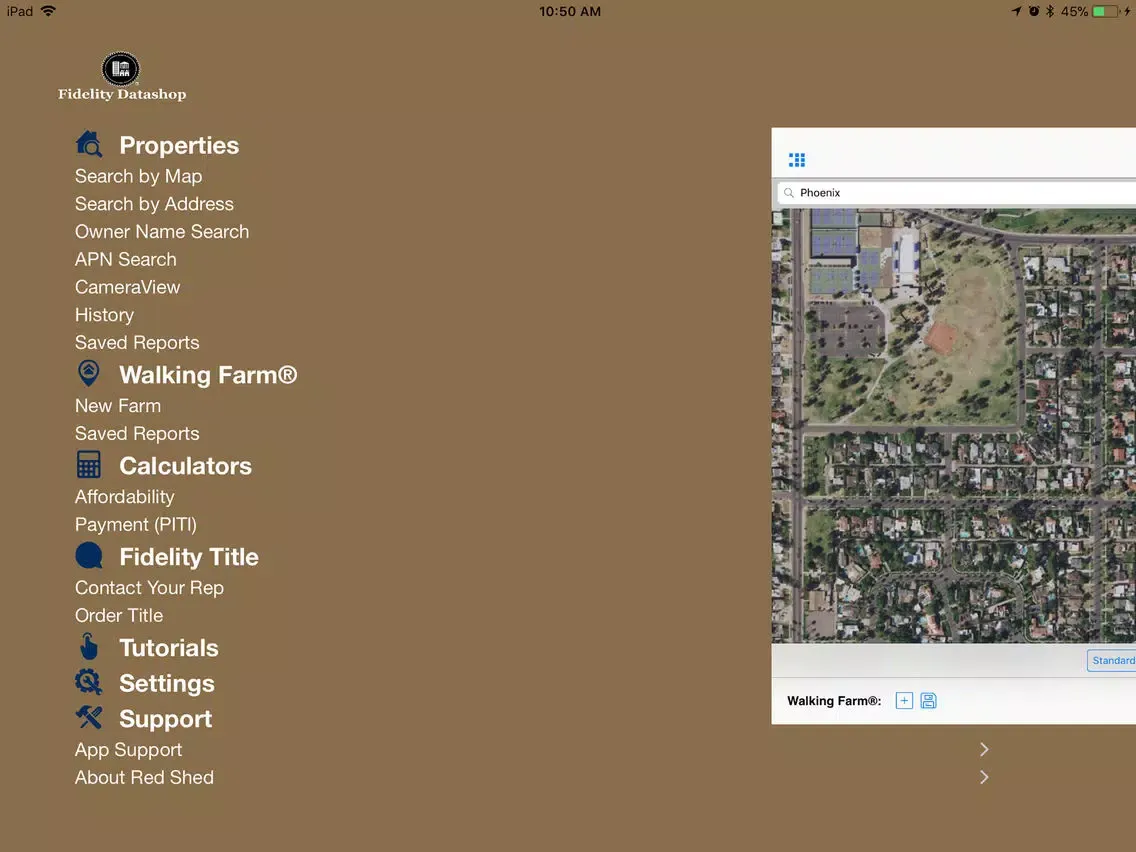Tap the Fidelity Datashop logo
Screen dimensions: 1136x852
pos(122,77)
